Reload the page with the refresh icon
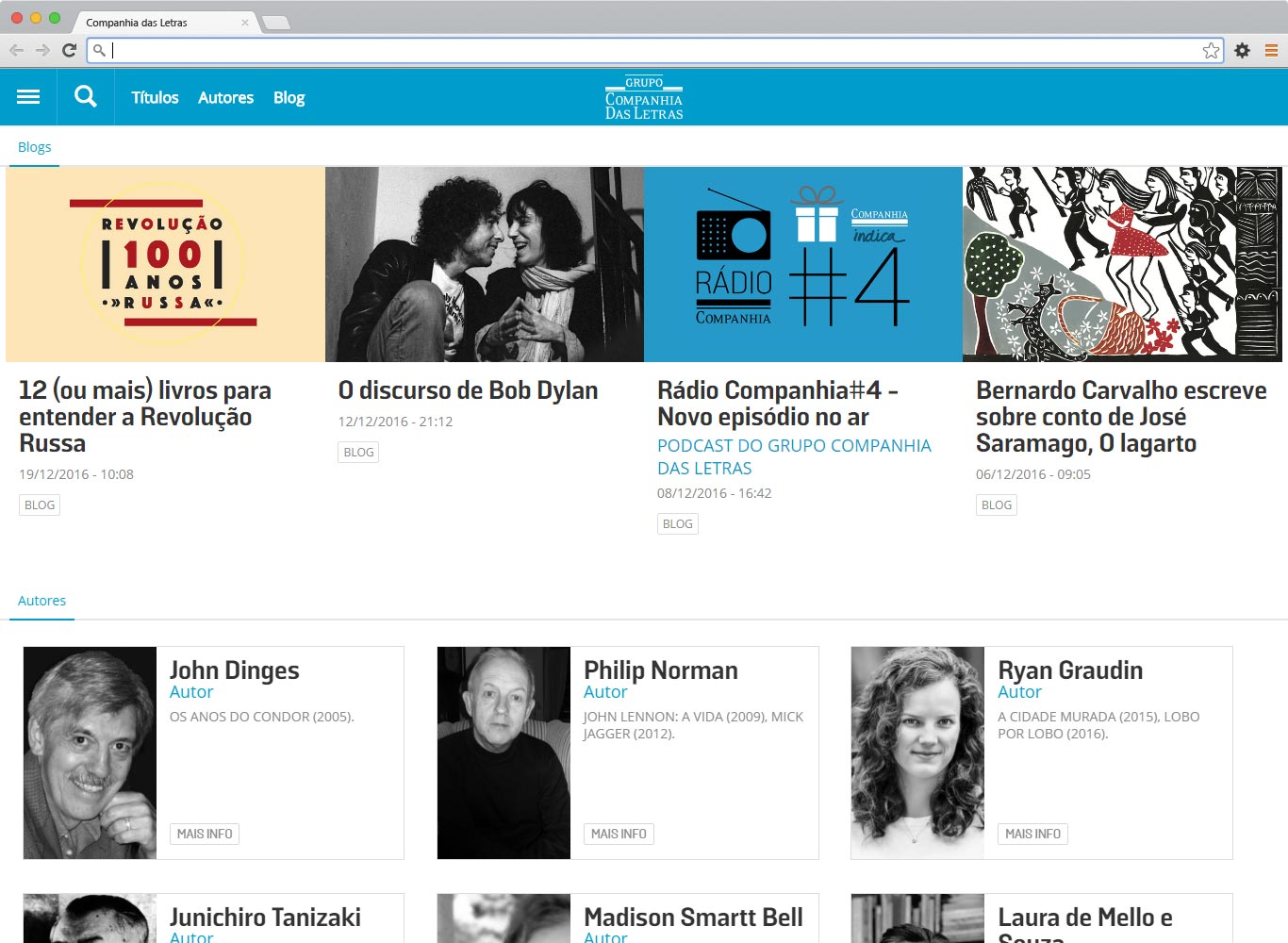1288x943 pixels. 69,51
